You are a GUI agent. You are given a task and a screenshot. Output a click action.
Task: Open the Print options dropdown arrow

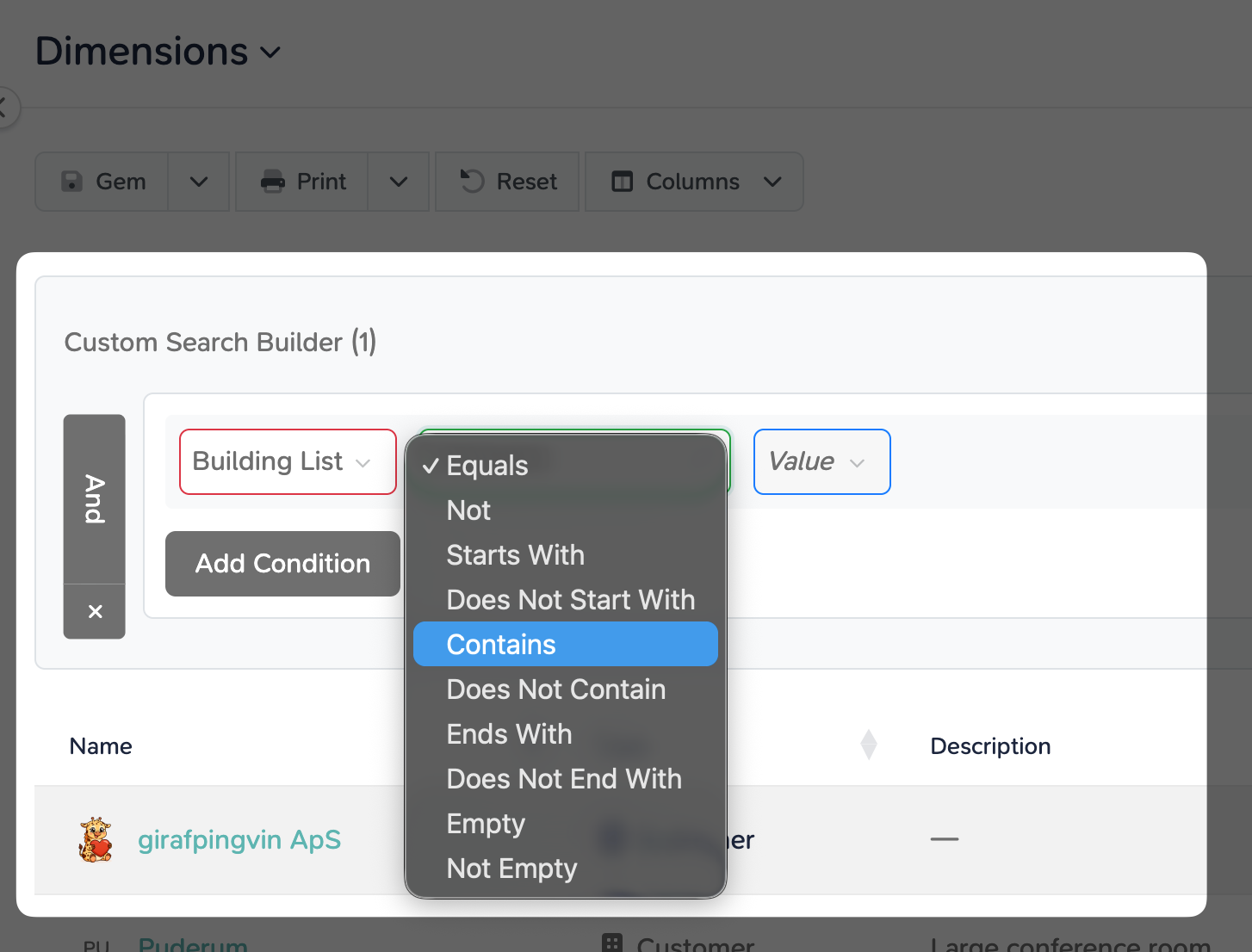(x=399, y=182)
